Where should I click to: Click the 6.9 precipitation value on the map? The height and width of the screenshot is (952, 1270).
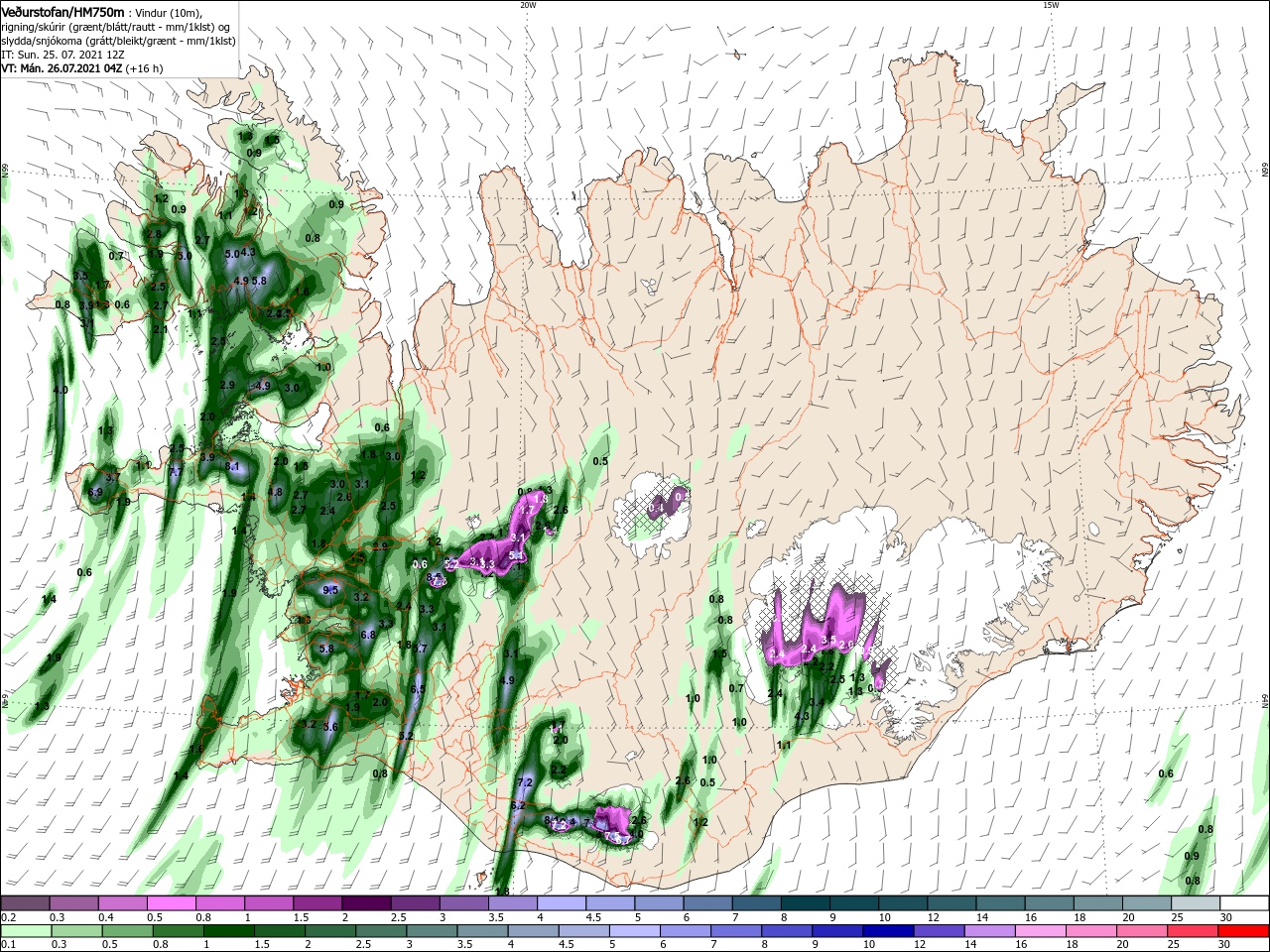[x=95, y=492]
